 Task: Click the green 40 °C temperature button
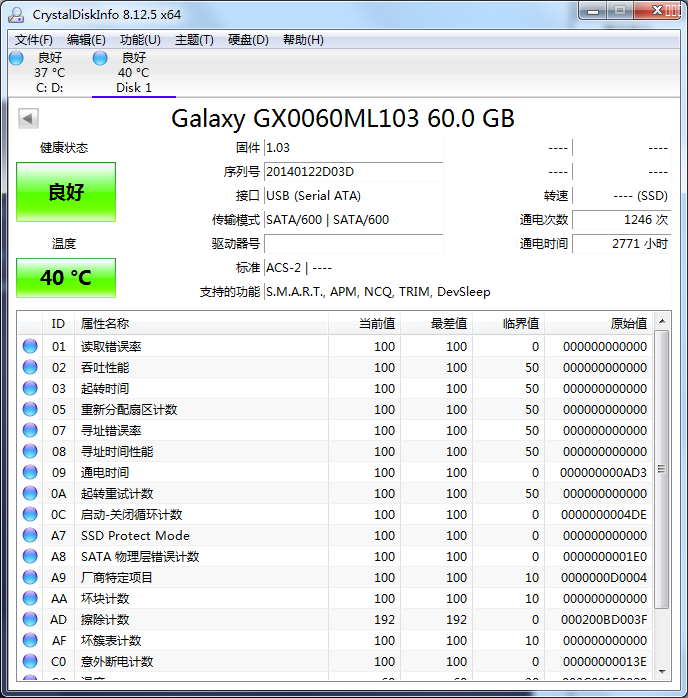(x=66, y=278)
